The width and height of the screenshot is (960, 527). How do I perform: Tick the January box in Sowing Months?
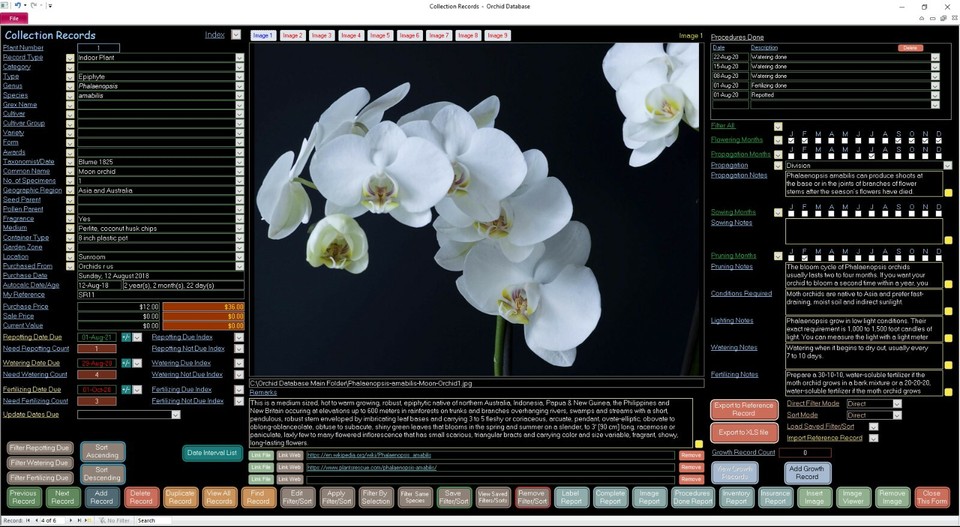coord(791,214)
